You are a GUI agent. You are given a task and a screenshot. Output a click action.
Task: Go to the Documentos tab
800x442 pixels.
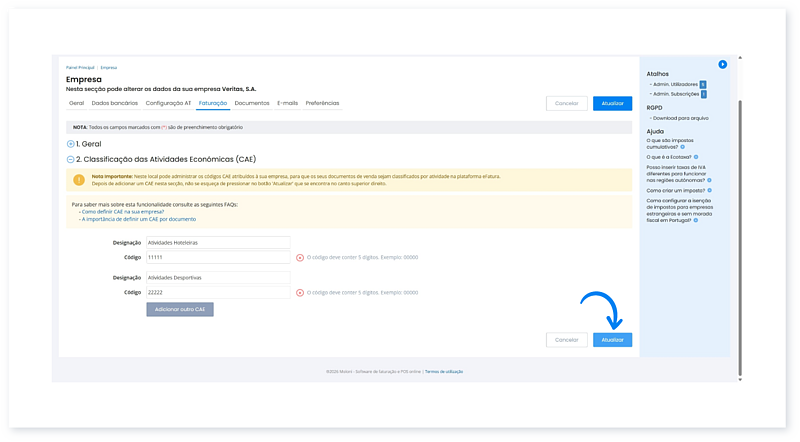coord(252,103)
